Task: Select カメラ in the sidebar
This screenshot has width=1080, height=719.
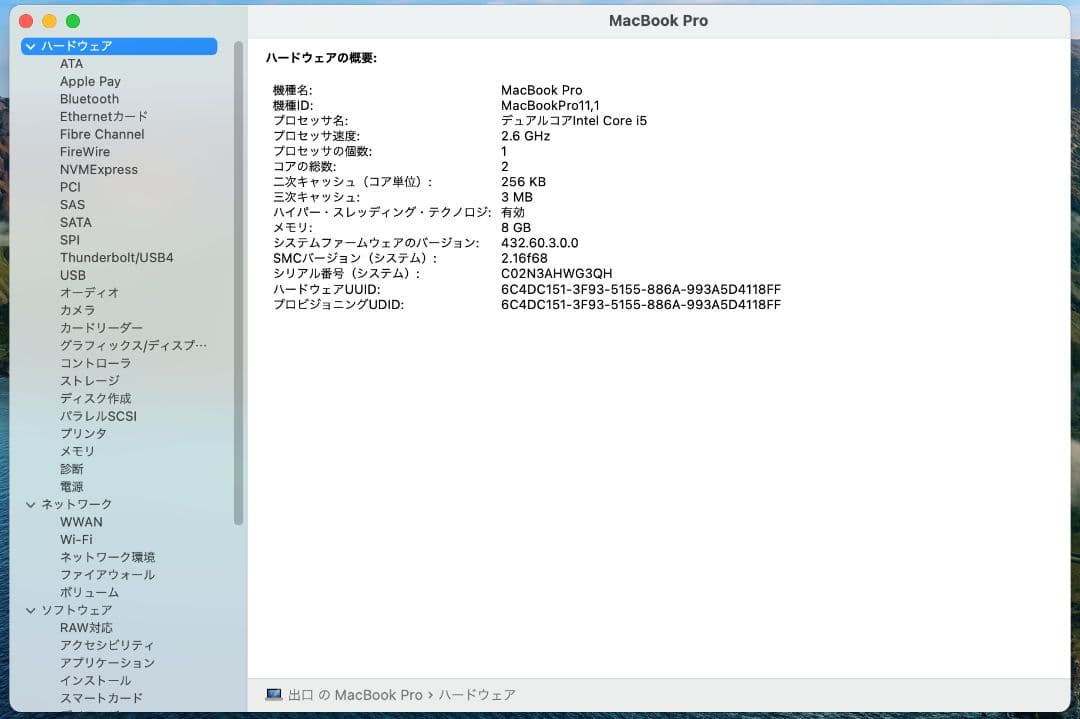Action: tap(78, 310)
